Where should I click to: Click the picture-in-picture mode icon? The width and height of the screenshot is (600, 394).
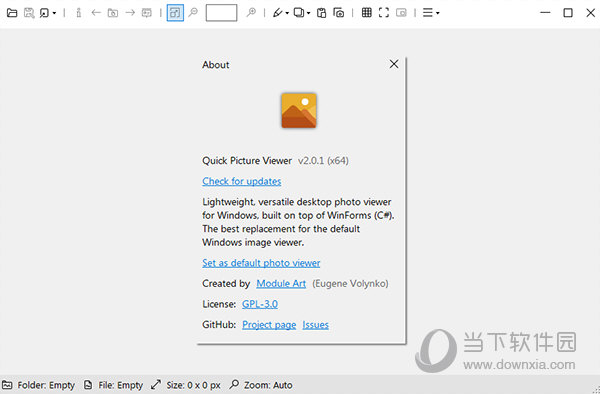(401, 13)
